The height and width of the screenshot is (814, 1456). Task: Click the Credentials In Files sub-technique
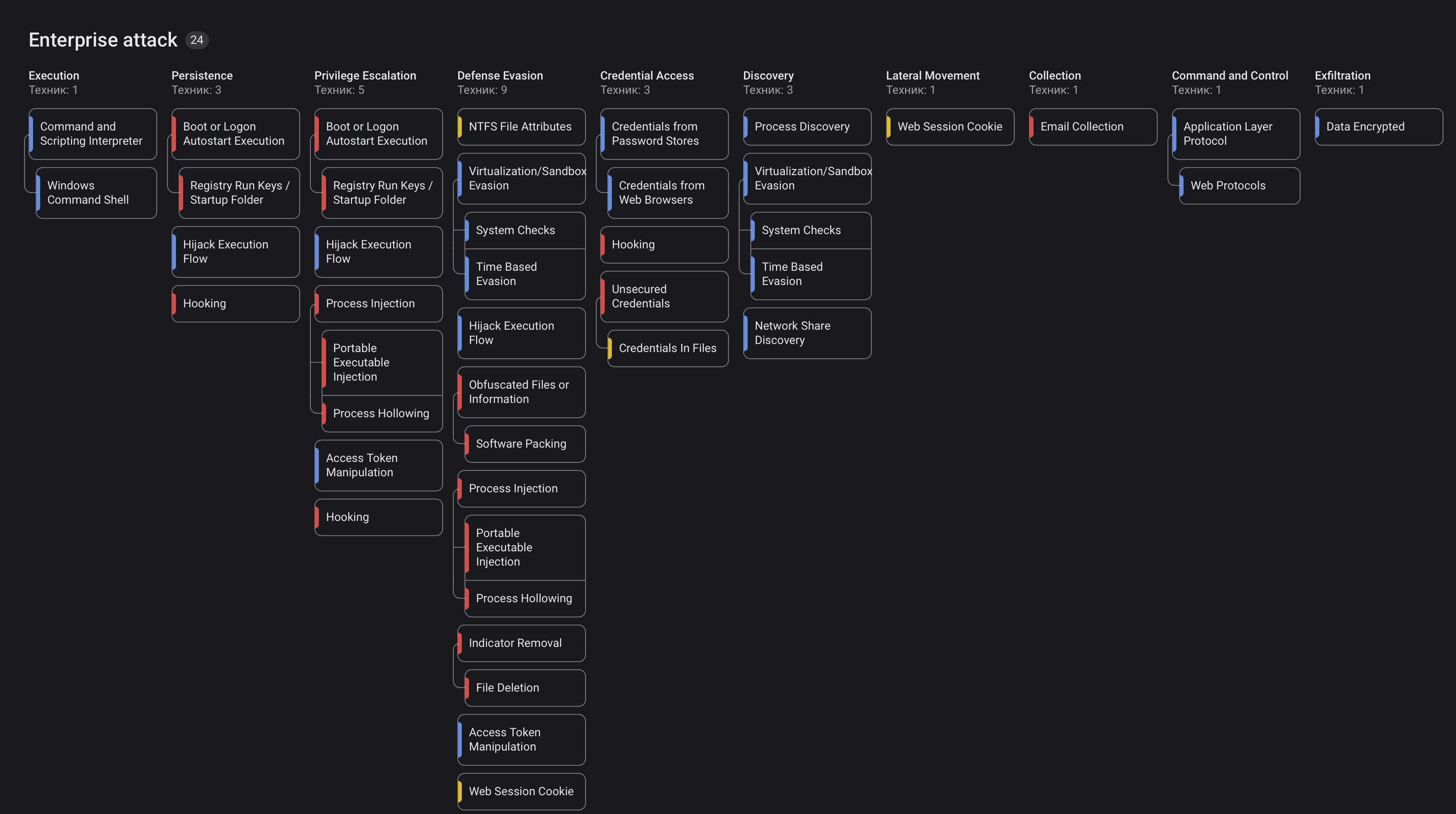click(x=667, y=348)
